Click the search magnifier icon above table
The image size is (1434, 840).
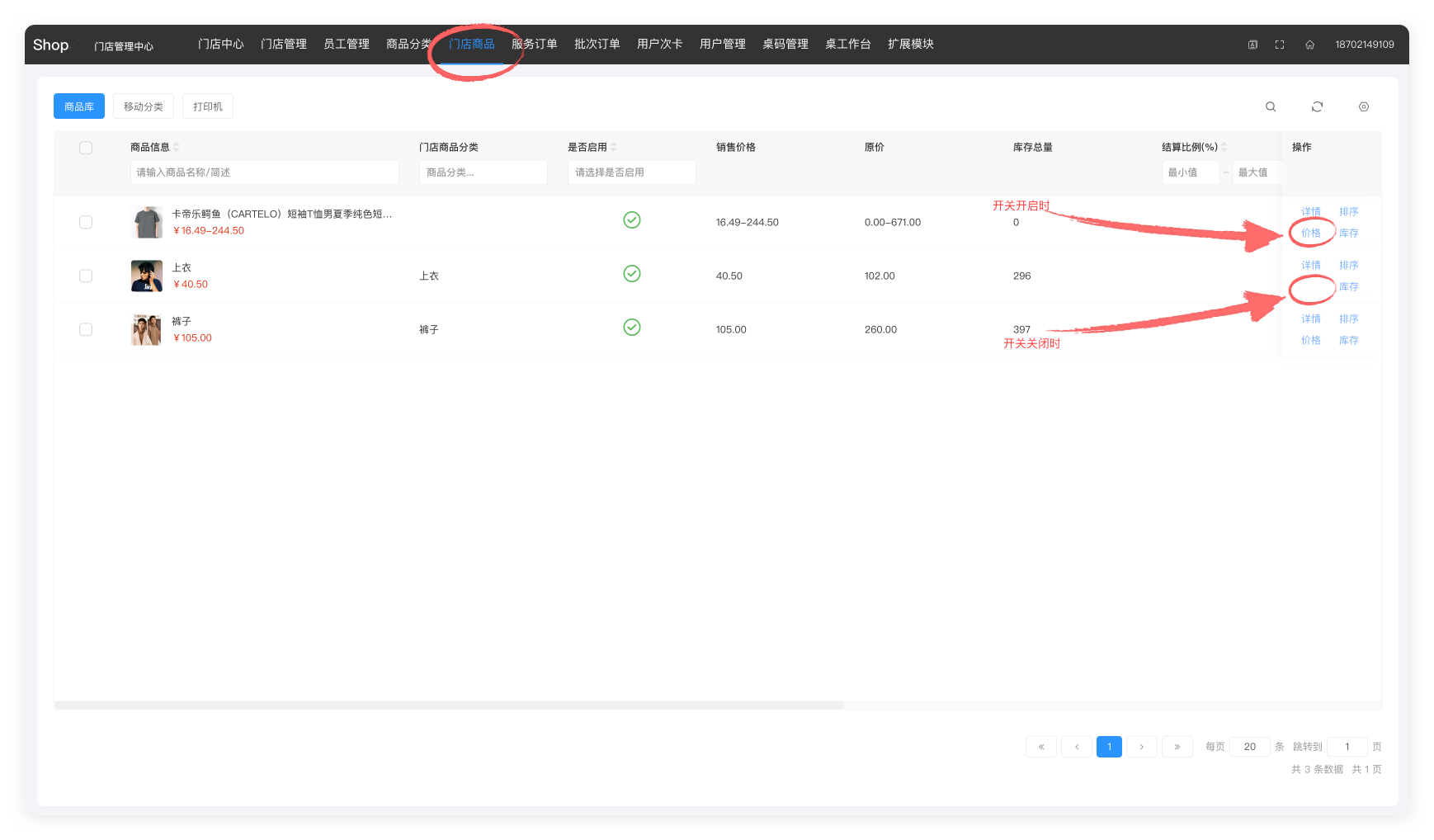1271,106
